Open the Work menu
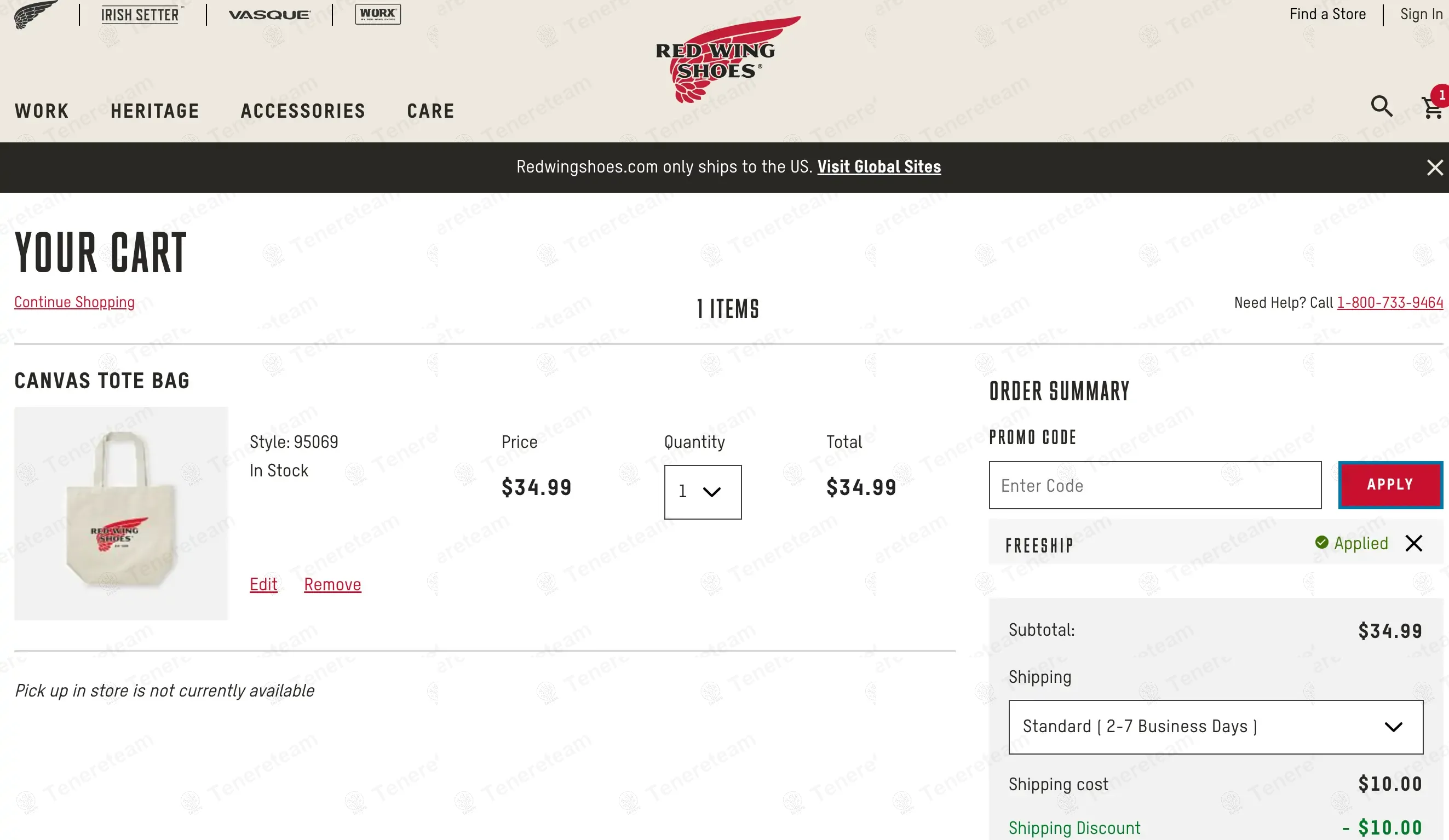 (42, 111)
